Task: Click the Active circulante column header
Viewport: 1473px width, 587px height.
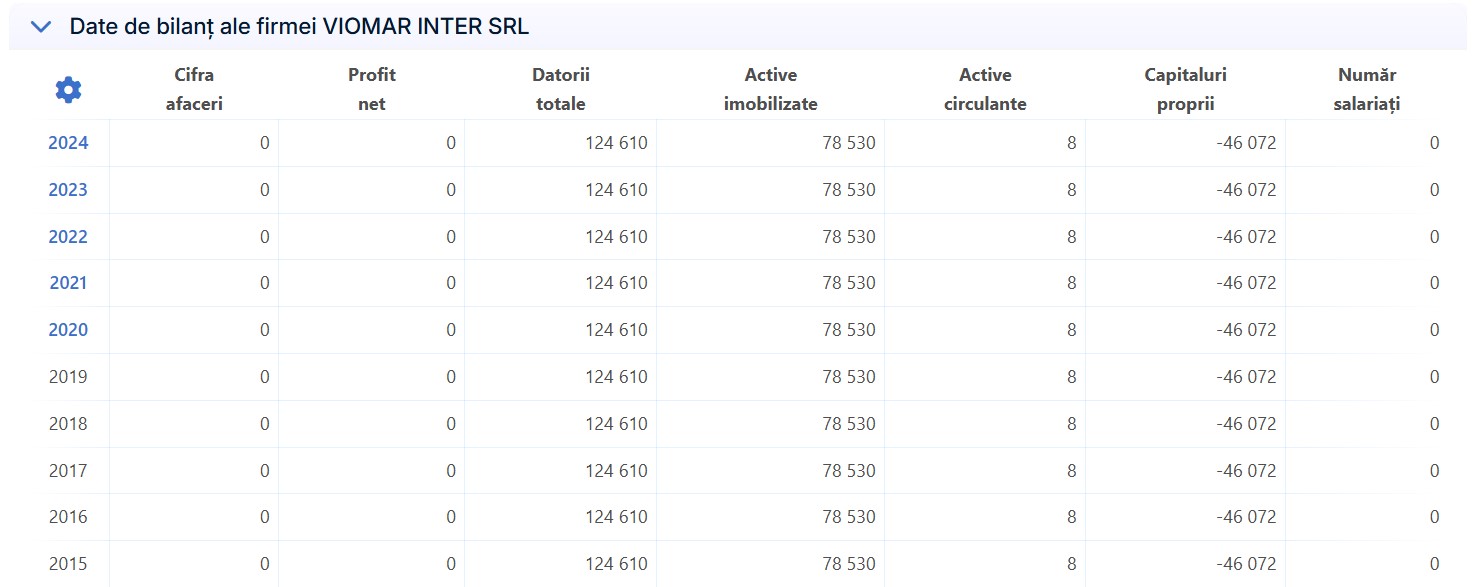Action: (x=985, y=89)
